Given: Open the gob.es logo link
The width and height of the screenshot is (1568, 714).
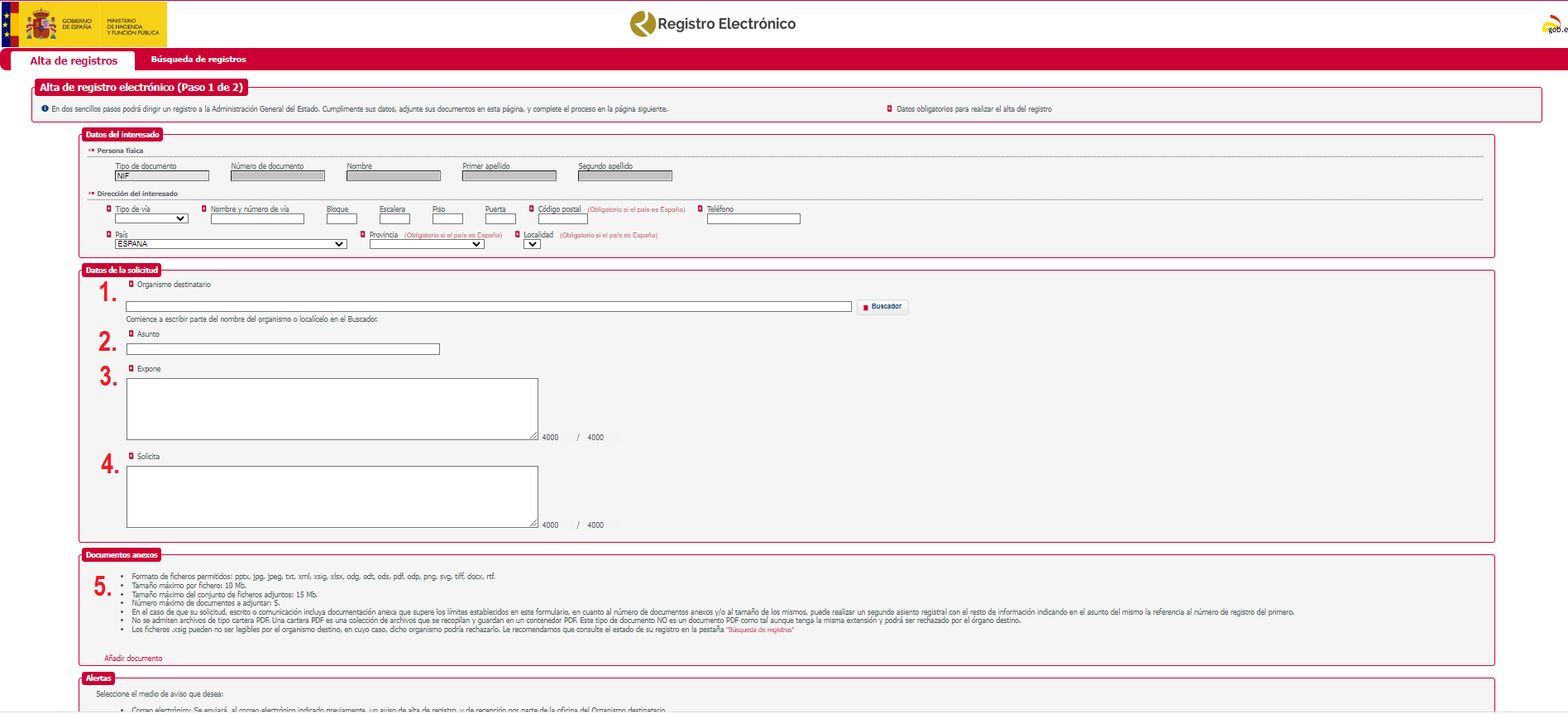Looking at the screenshot, I should 1555,26.
